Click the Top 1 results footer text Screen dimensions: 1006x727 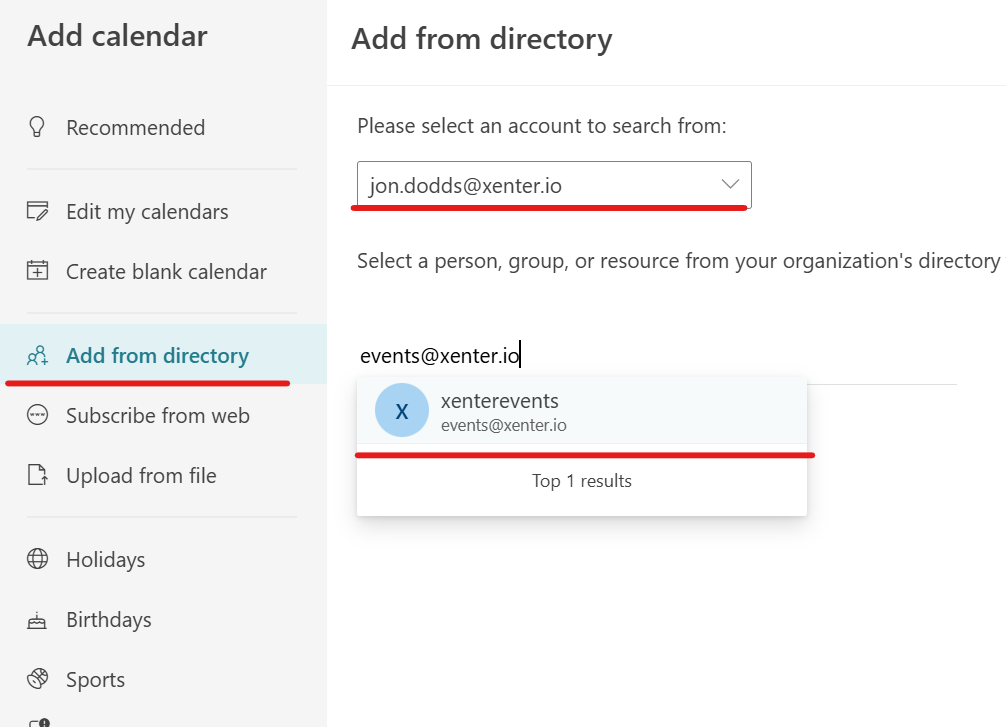click(581, 481)
